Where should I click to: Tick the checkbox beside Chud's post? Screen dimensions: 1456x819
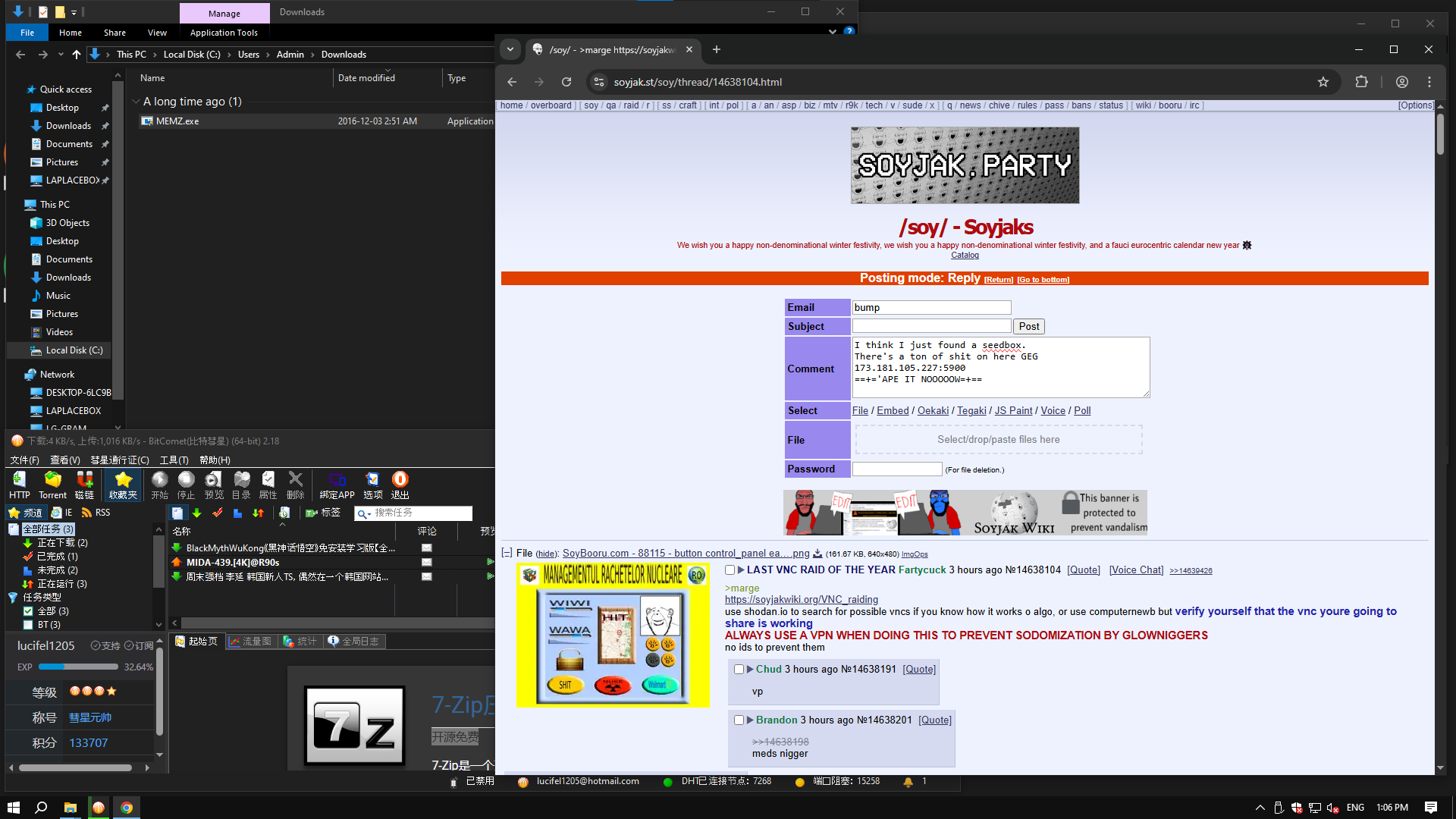(x=739, y=669)
